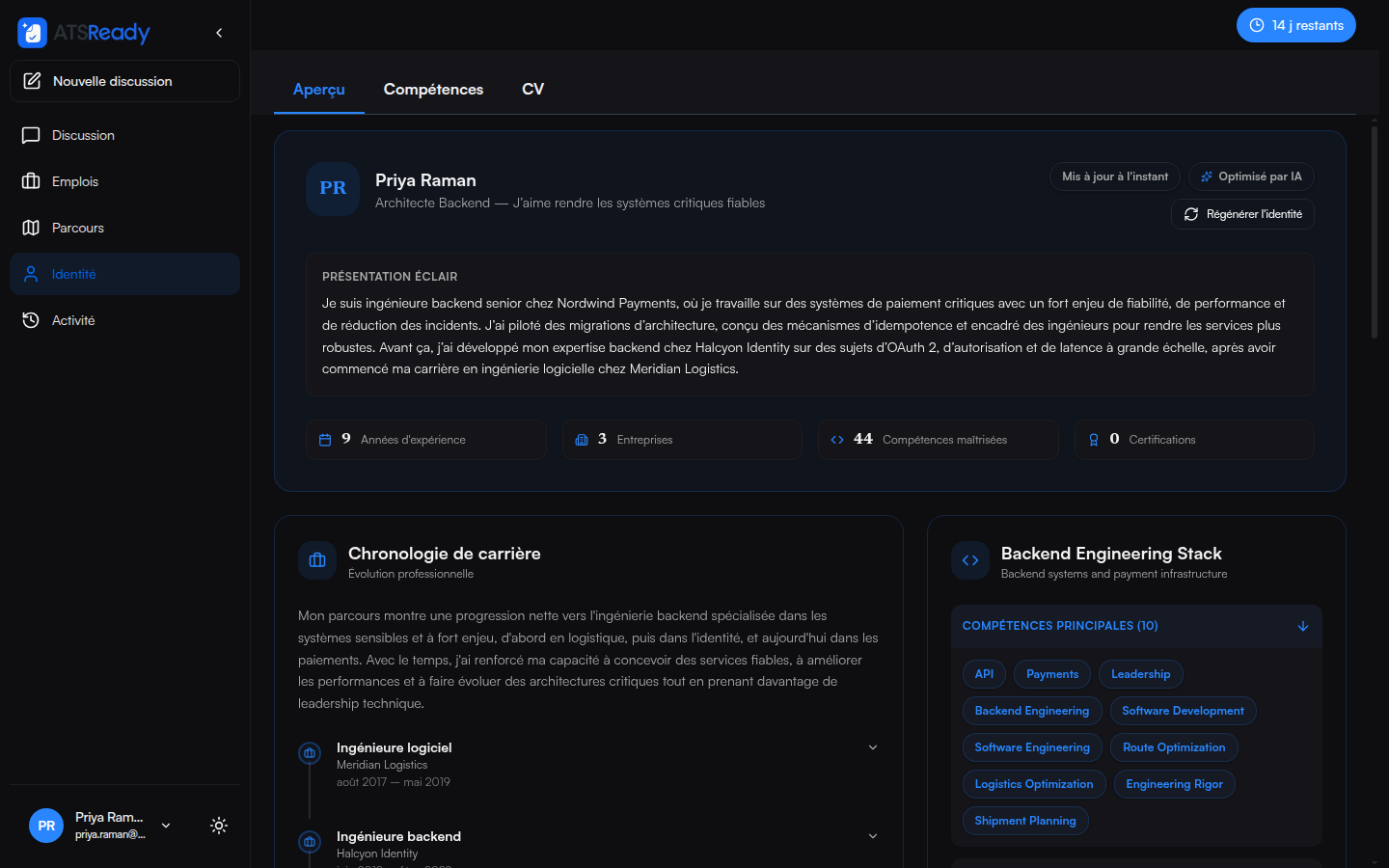Click the COMPÉTENCES PRINCIPALES (10) header
This screenshot has width=1389, height=868.
(x=1136, y=626)
